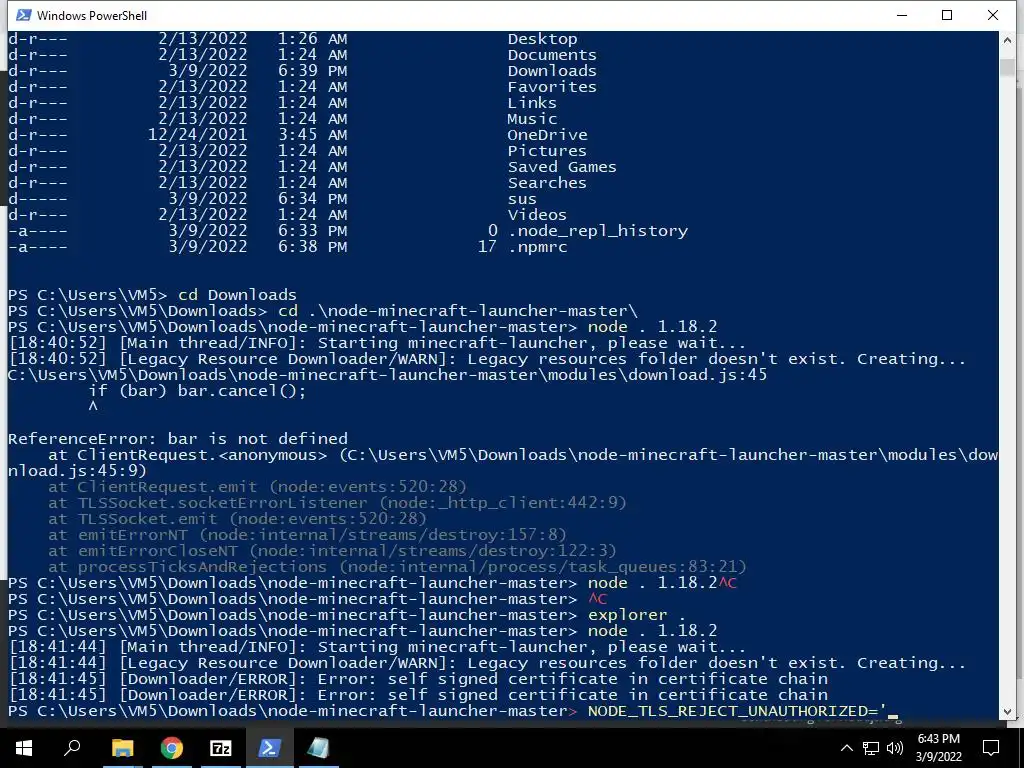1024x768 pixels.
Task: Open taskbar Search magnifier
Action: [x=72, y=748]
